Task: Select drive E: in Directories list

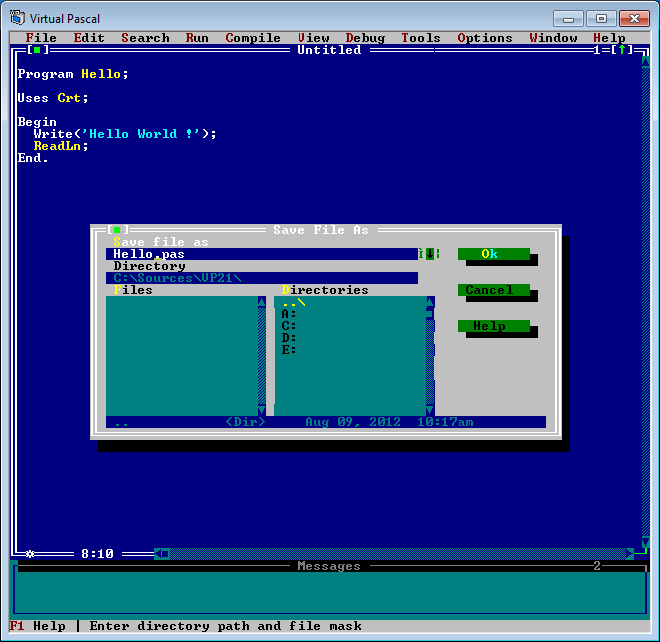Action: tap(289, 350)
